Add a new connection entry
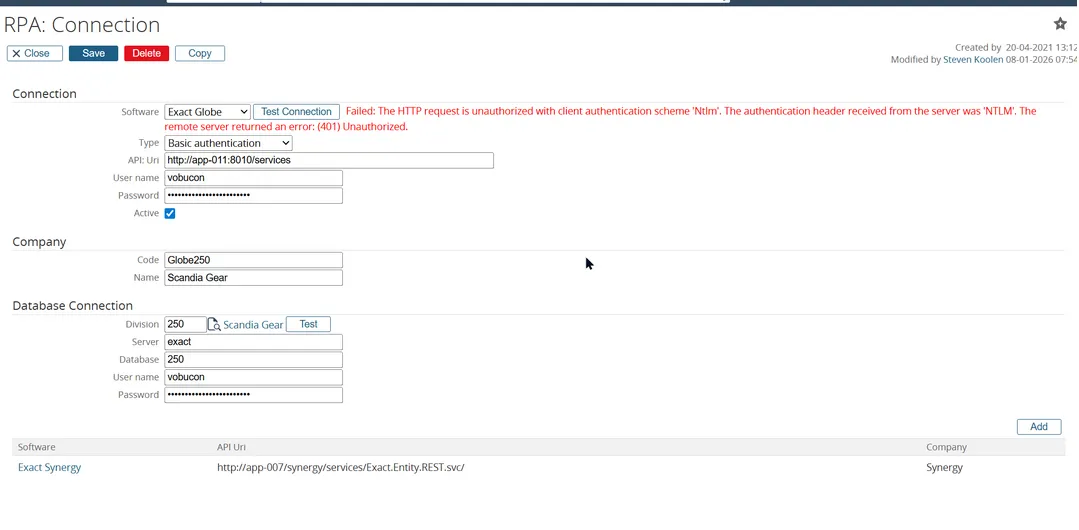This screenshot has height=530, width=1079. click(x=1038, y=427)
